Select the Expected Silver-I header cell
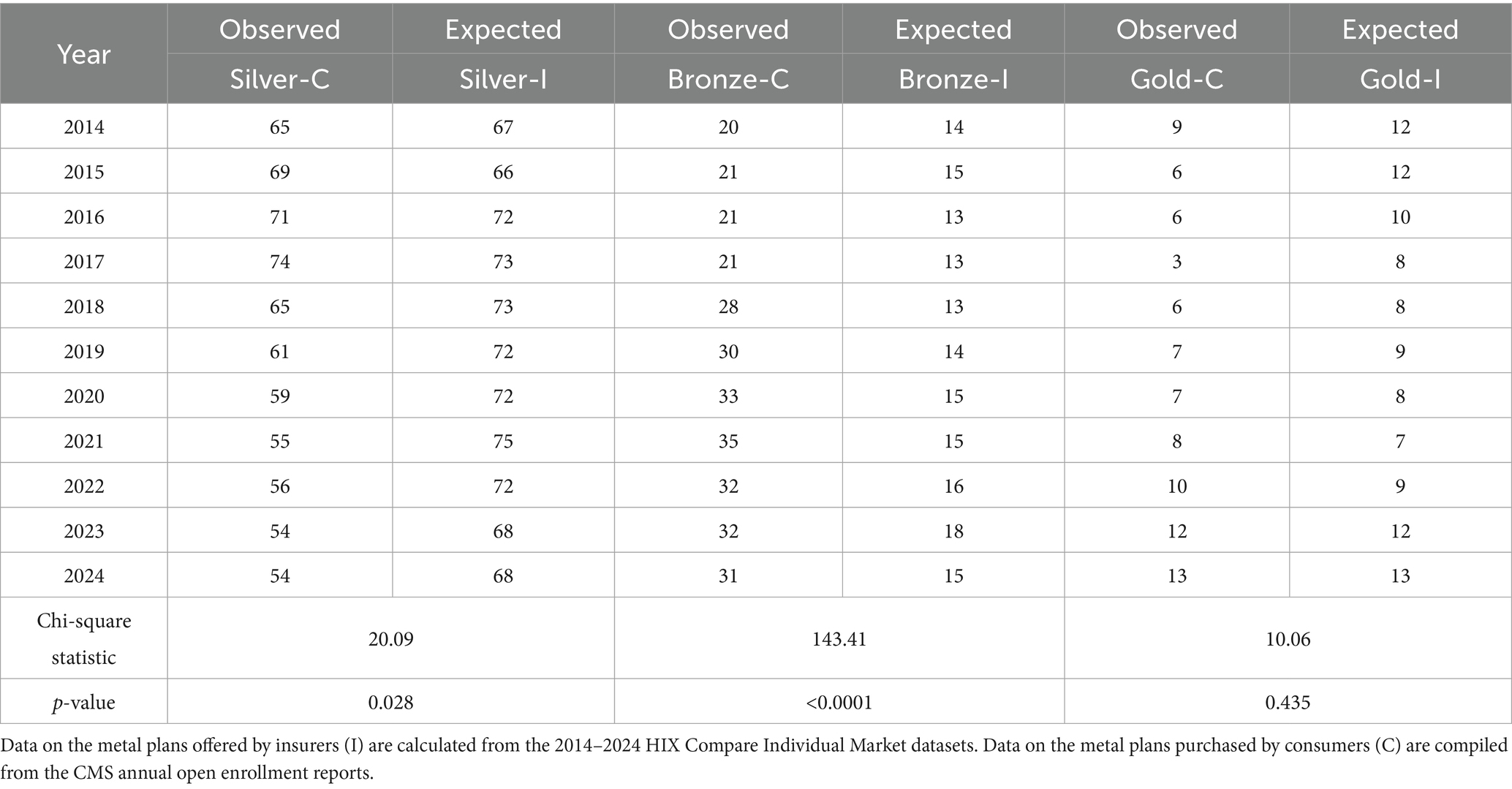This screenshot has height=789, width=1512. pyautogui.click(x=504, y=53)
